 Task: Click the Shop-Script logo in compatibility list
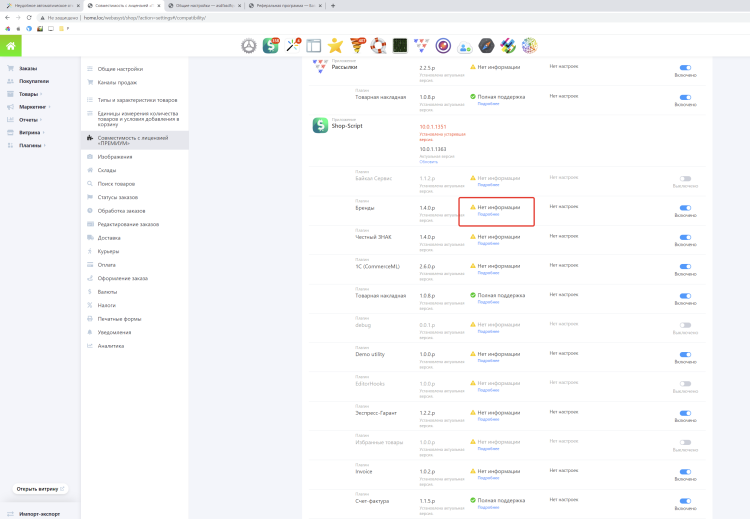[x=319, y=125]
